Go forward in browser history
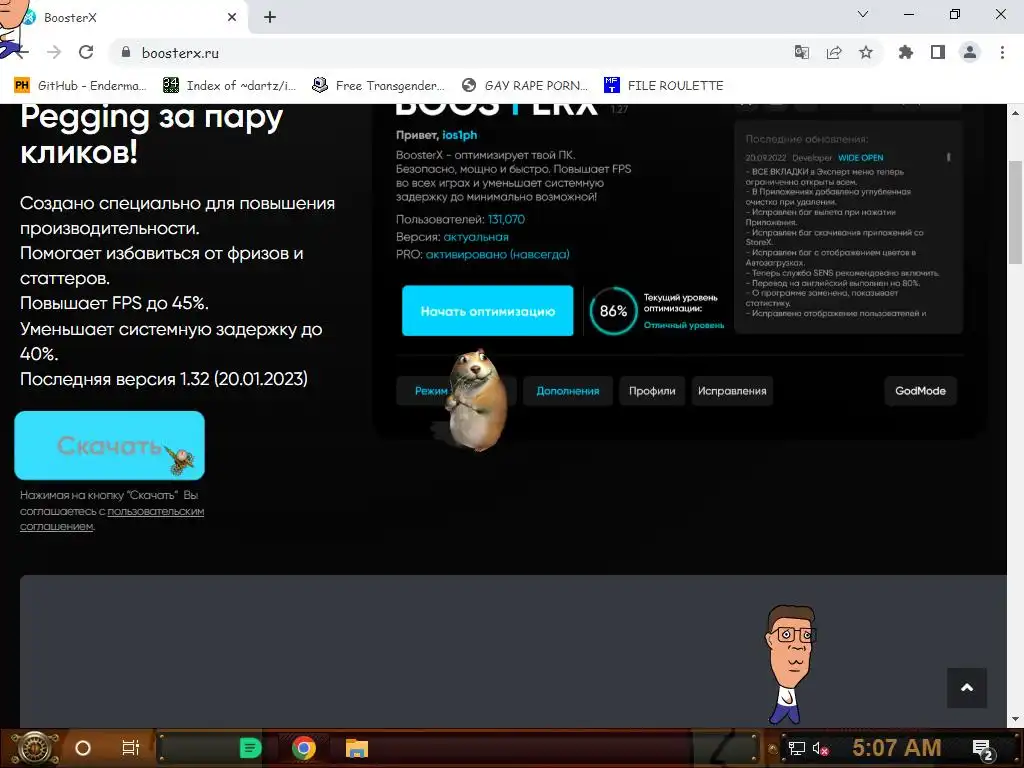This screenshot has width=1024, height=768. [x=54, y=52]
